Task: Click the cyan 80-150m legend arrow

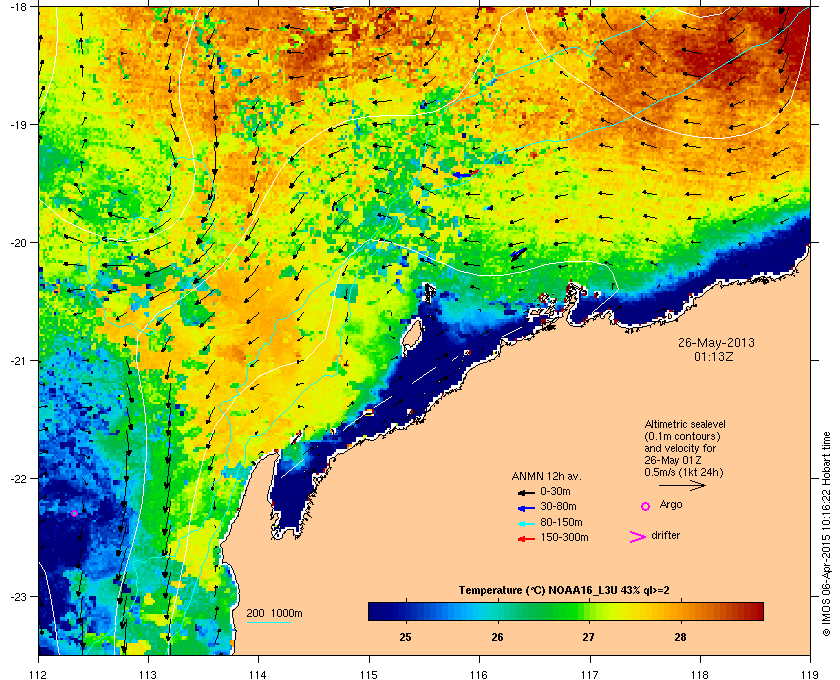Action: coord(526,523)
